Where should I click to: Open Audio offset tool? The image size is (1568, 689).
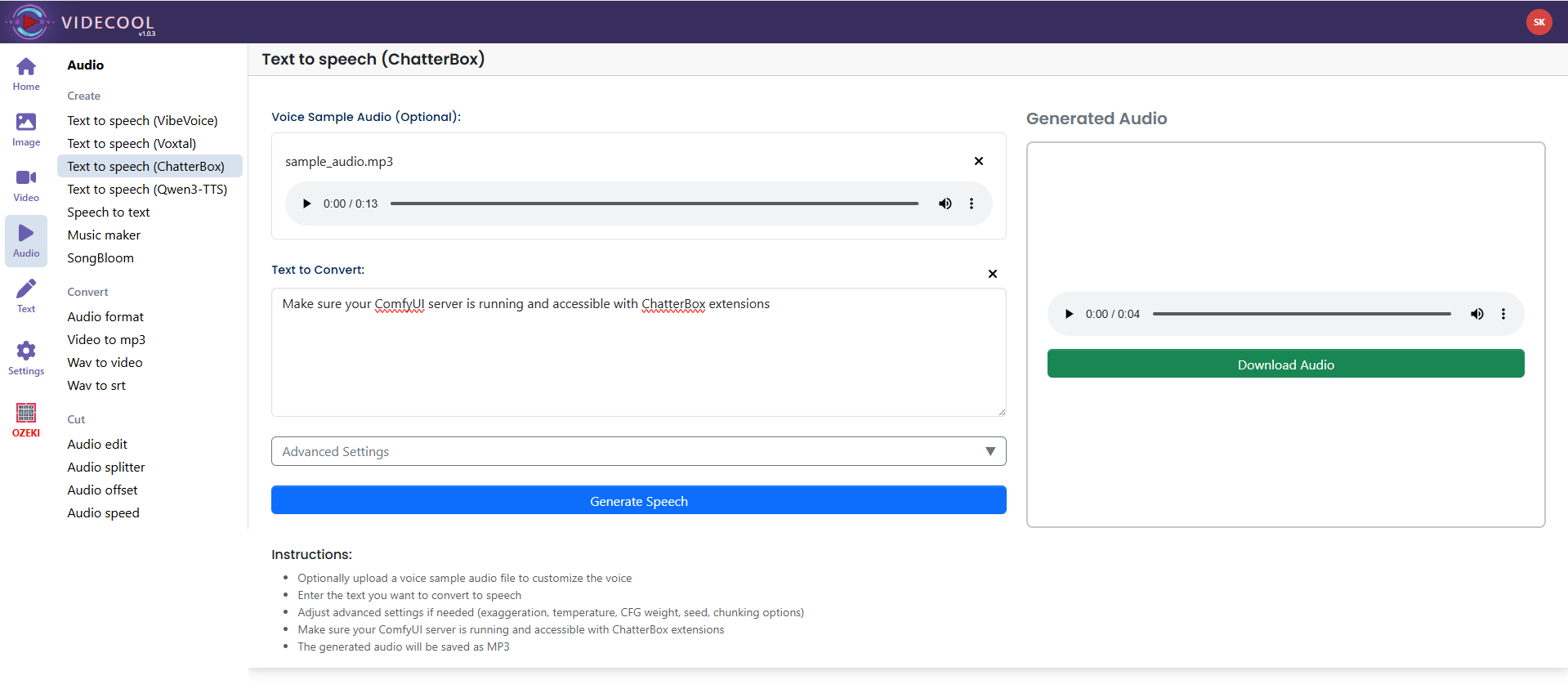102,490
